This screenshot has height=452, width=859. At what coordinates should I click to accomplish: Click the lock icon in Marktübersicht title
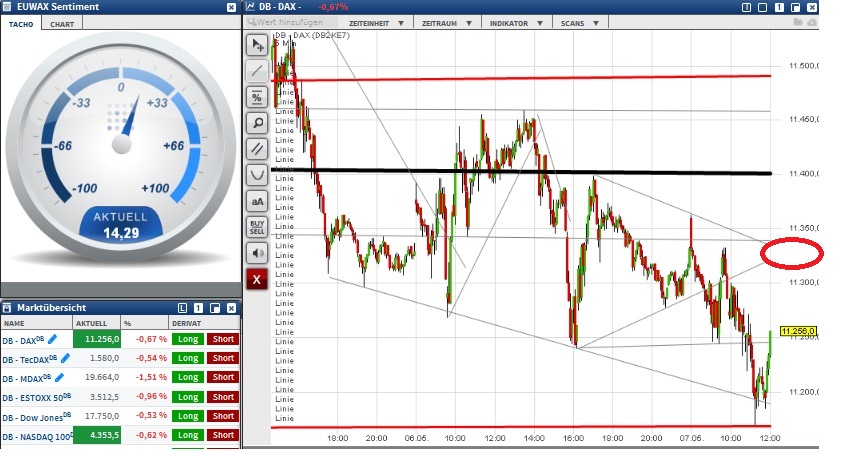7,308
